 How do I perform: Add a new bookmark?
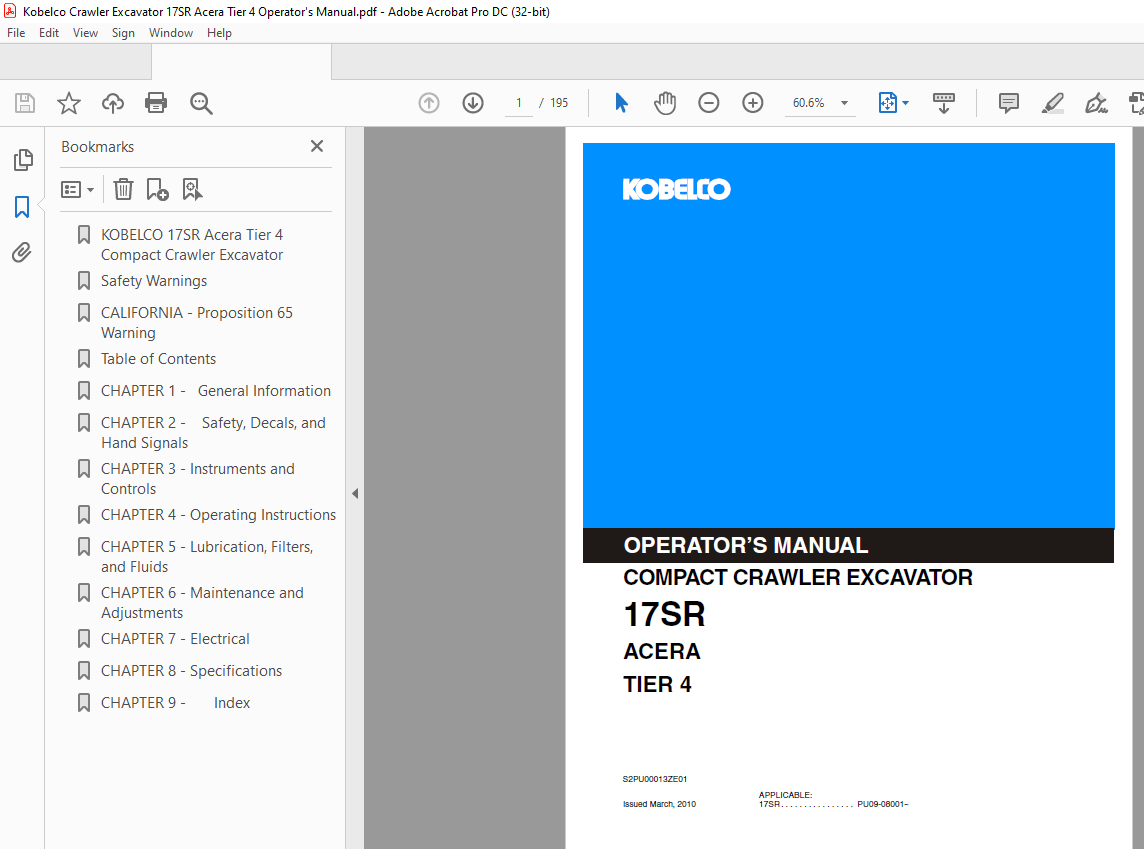click(x=157, y=190)
